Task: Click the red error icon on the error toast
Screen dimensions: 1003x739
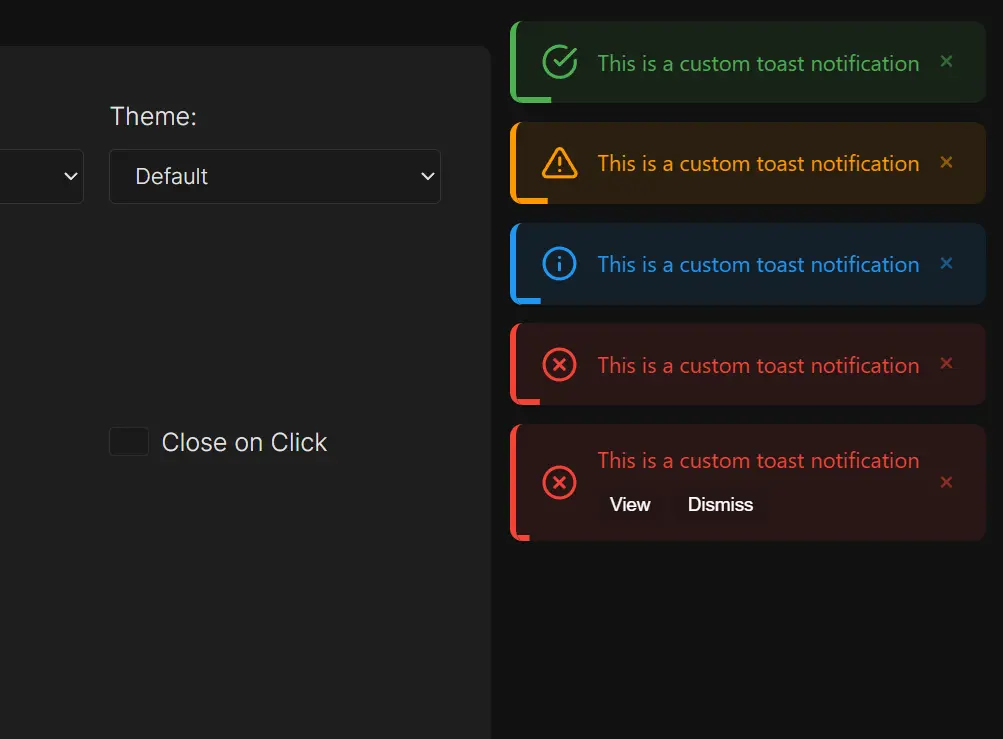Action: click(559, 365)
